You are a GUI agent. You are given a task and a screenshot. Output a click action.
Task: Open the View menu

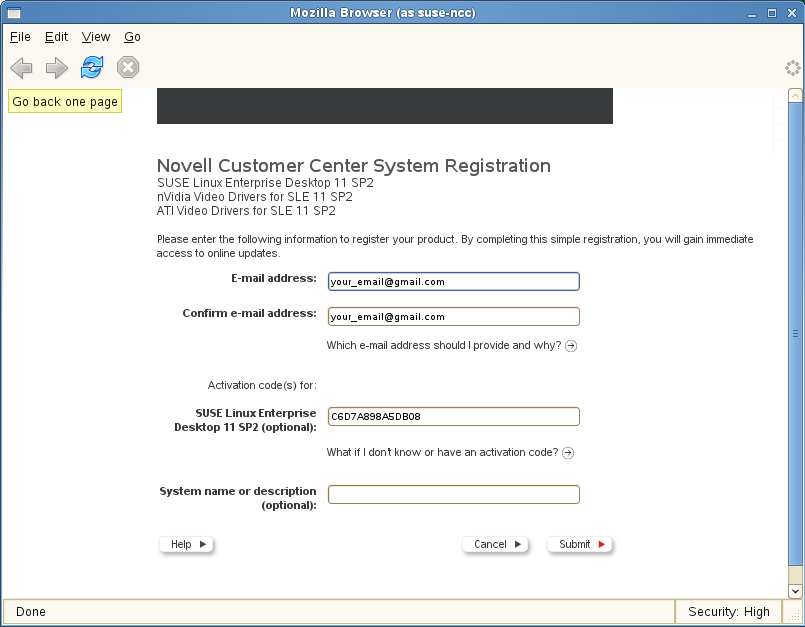point(95,37)
